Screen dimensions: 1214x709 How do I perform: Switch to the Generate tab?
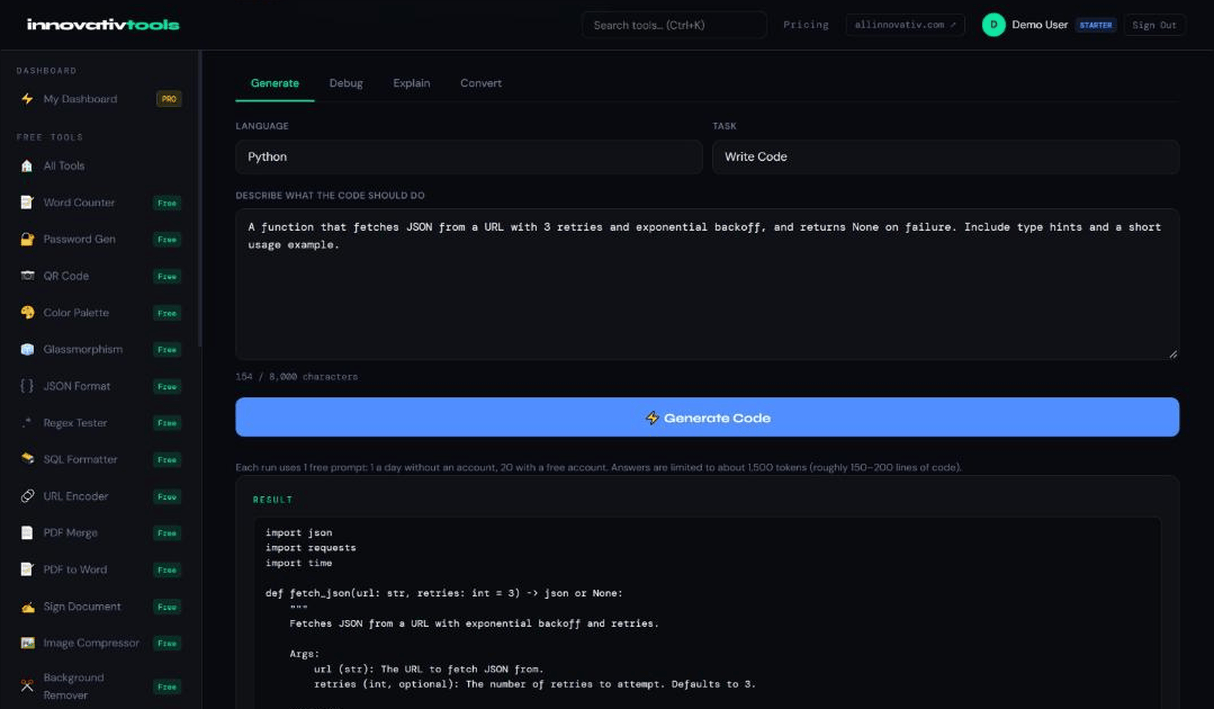(x=275, y=83)
